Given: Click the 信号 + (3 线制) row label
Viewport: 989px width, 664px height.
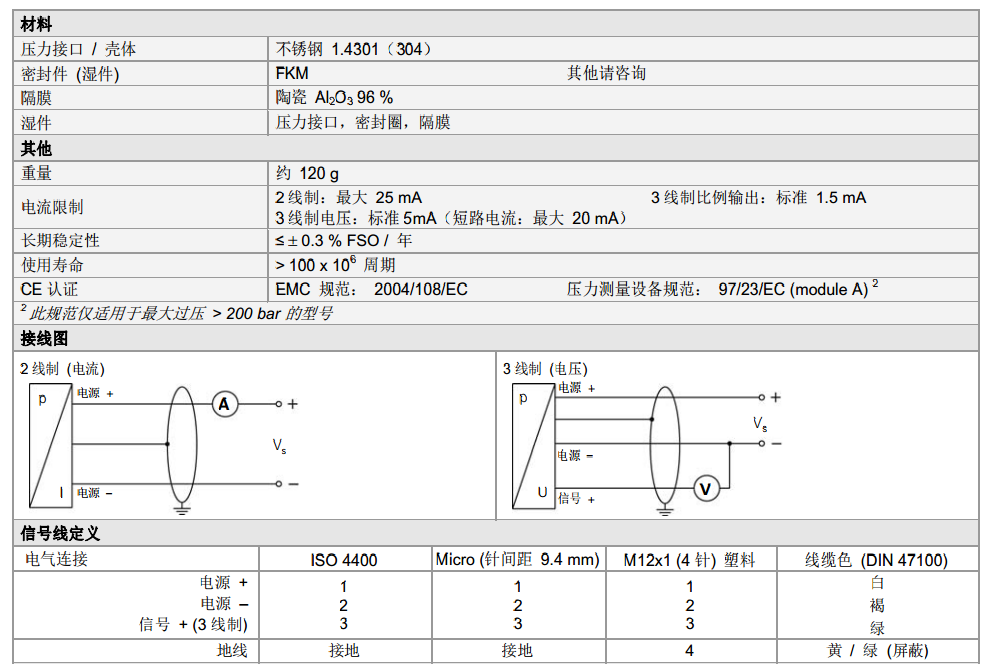Looking at the screenshot, I should click(x=193, y=625).
